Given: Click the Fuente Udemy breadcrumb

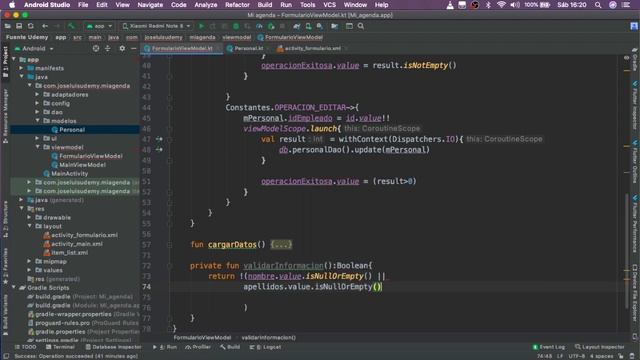Looking at the screenshot, I should (27, 38).
